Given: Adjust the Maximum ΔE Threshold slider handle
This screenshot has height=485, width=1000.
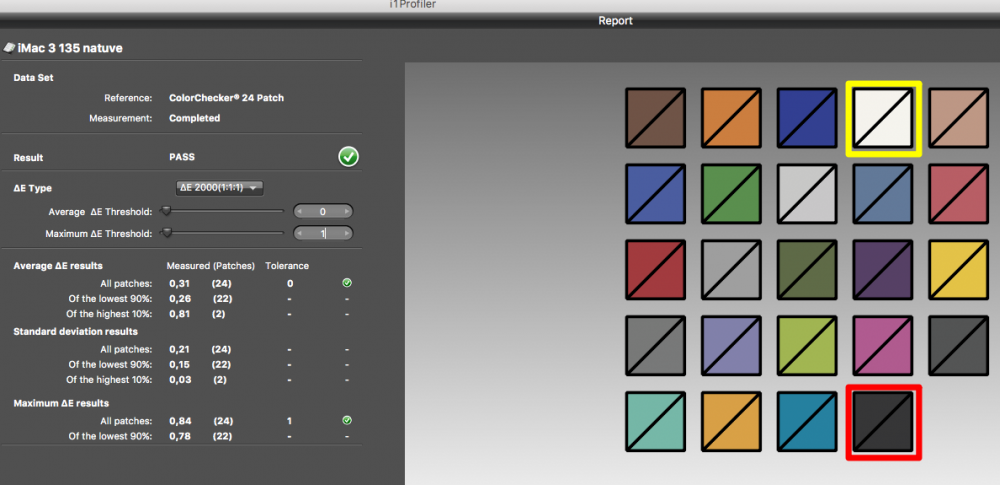Looking at the screenshot, I should click(166, 234).
